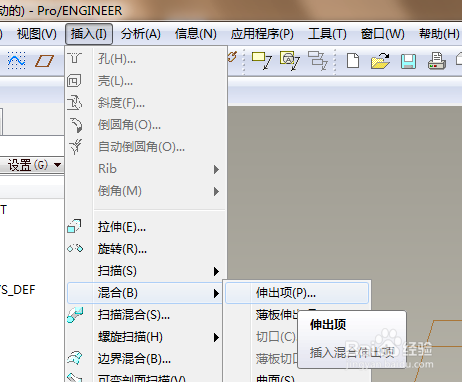
Task: Open a file using folder icon
Action: click(x=380, y=61)
